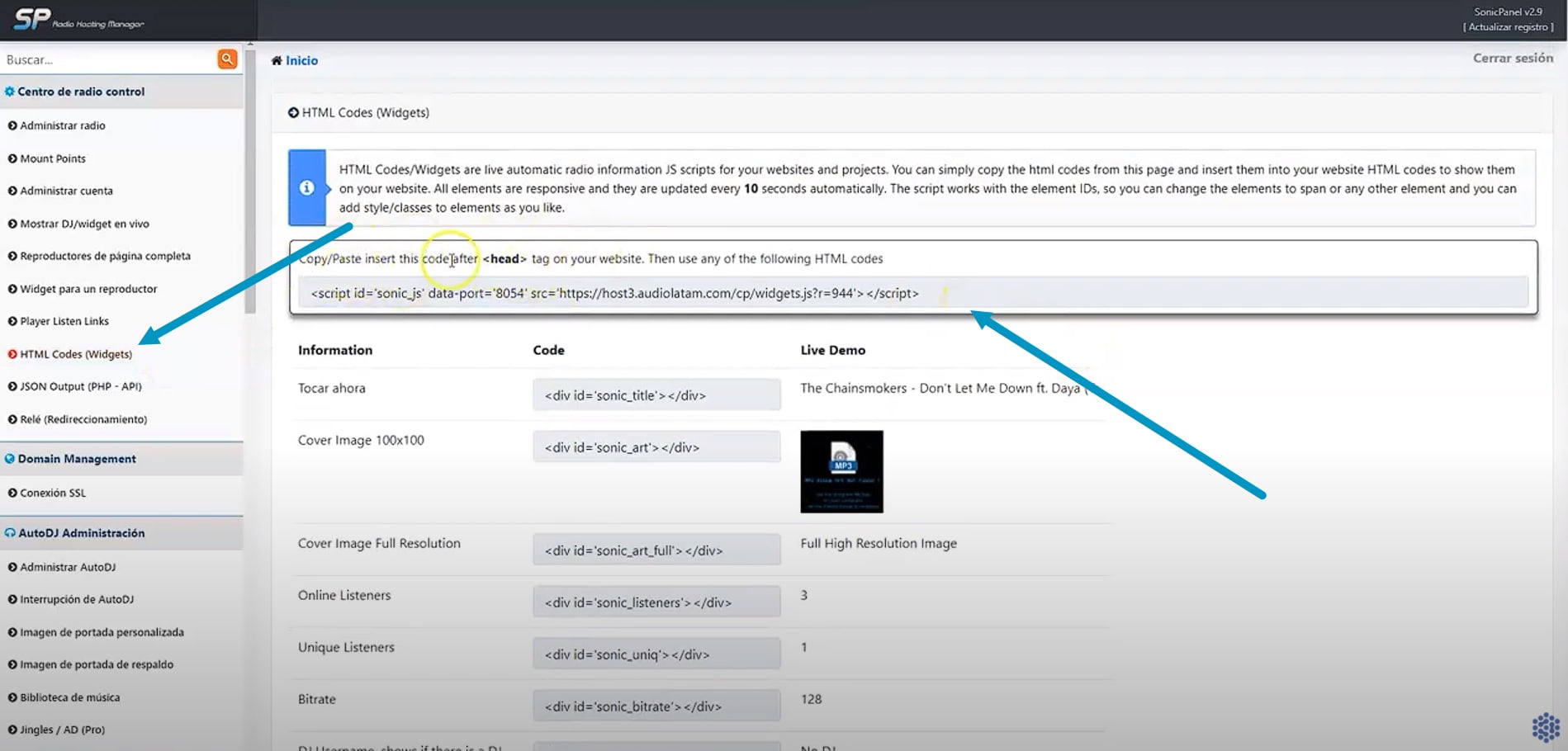
Task: Open Conexión SSL settings
Action: pyautogui.click(x=53, y=493)
